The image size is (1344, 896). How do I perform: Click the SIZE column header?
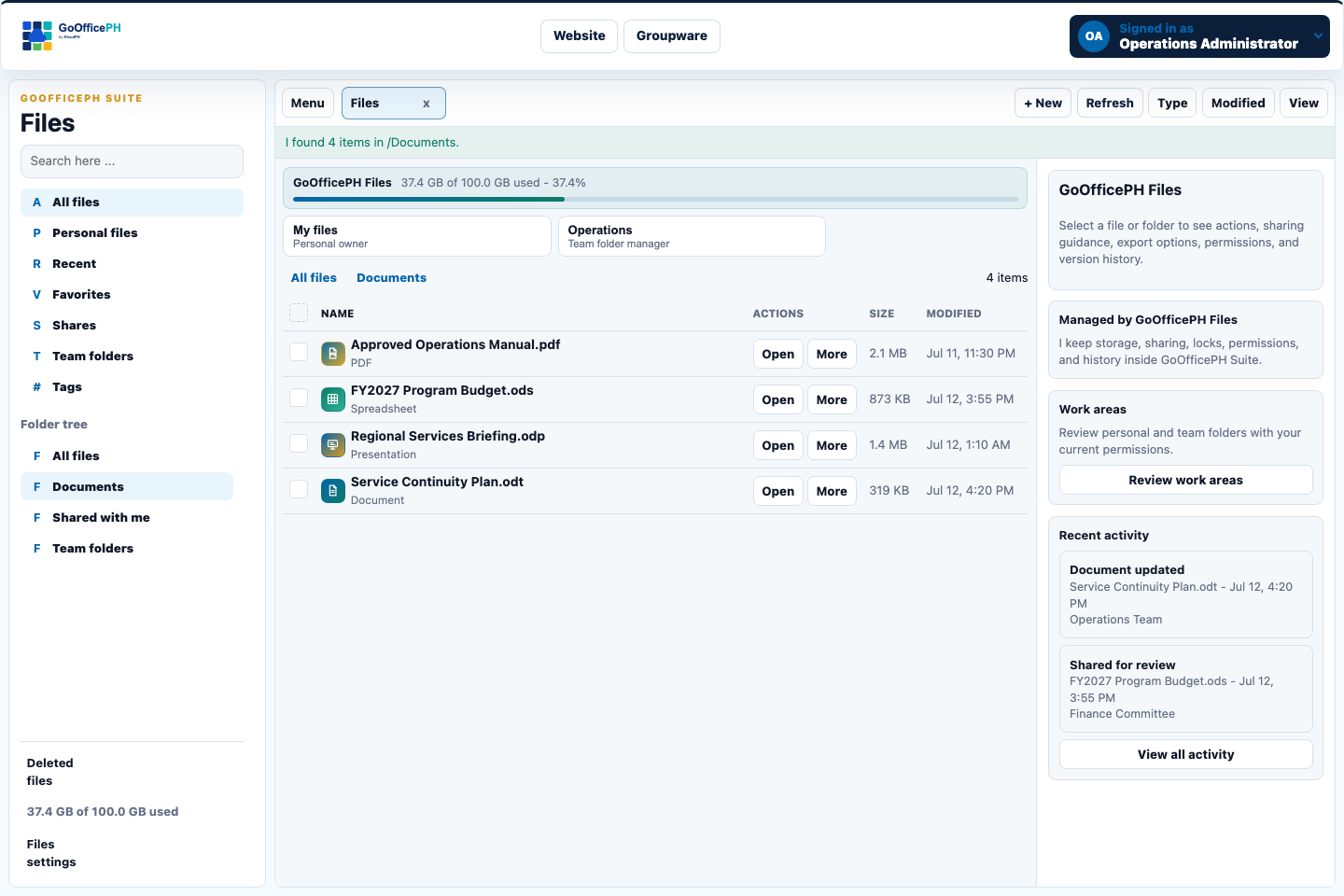pyautogui.click(x=881, y=314)
